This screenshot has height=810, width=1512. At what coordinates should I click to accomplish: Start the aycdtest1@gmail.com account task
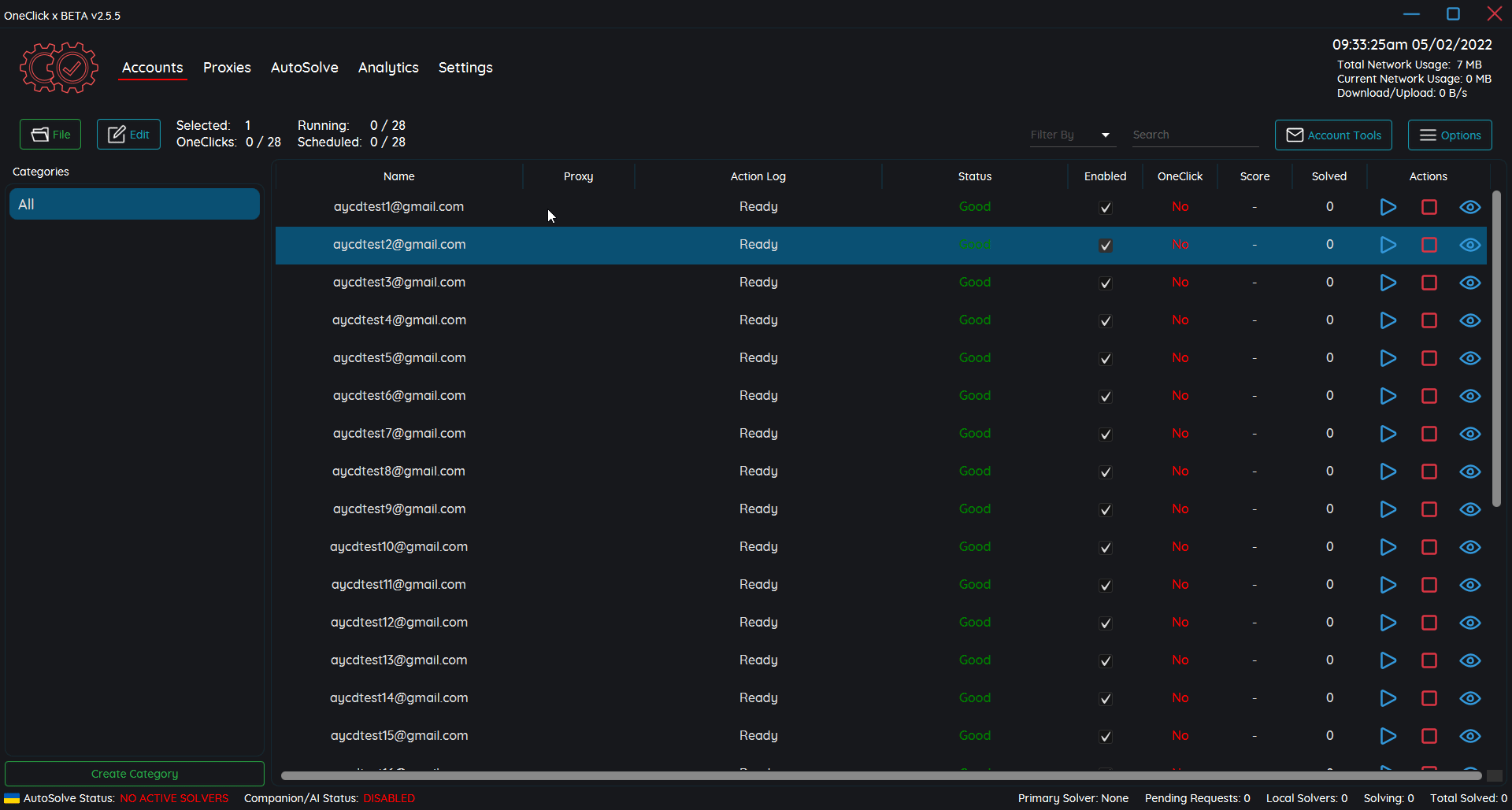[x=1388, y=207]
